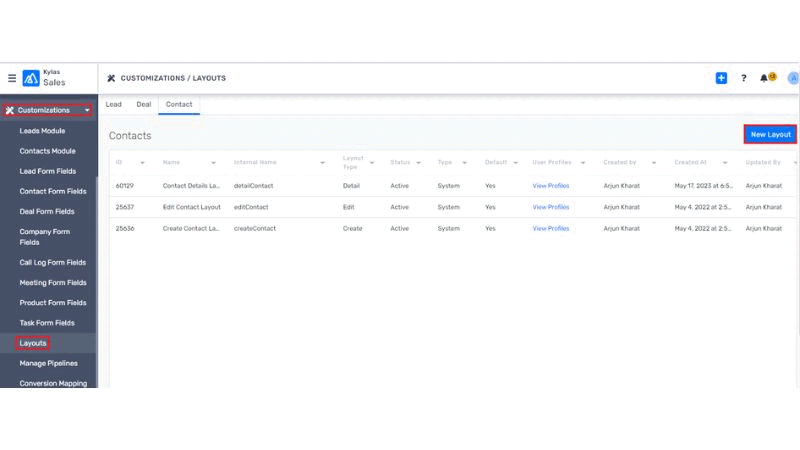The height and width of the screenshot is (450, 800).
Task: Open Lead Form Fields in sidebar
Action: [47, 171]
